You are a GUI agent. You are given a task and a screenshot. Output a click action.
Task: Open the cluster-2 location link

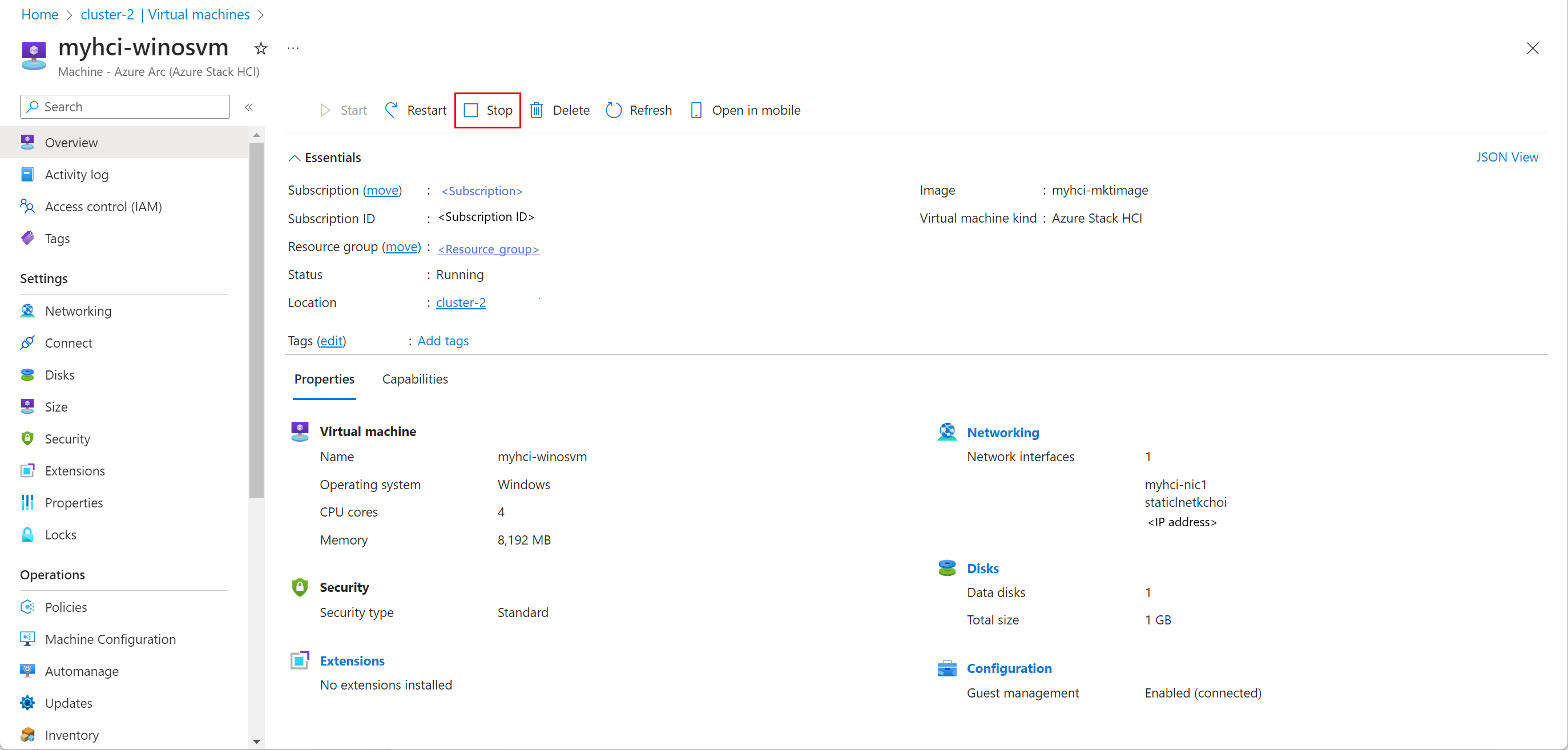[461, 303]
